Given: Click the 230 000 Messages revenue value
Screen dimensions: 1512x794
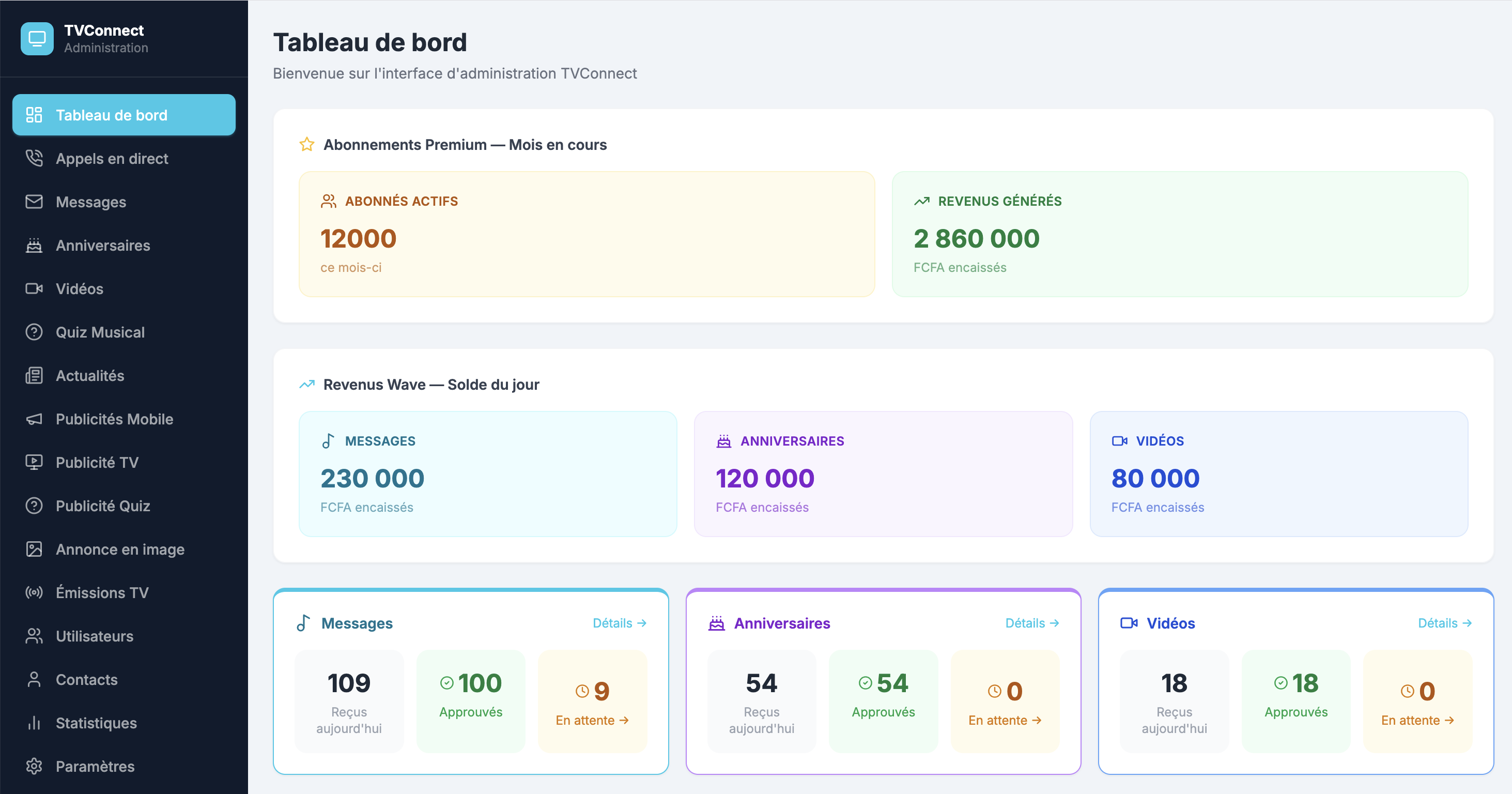Looking at the screenshot, I should pos(372,478).
